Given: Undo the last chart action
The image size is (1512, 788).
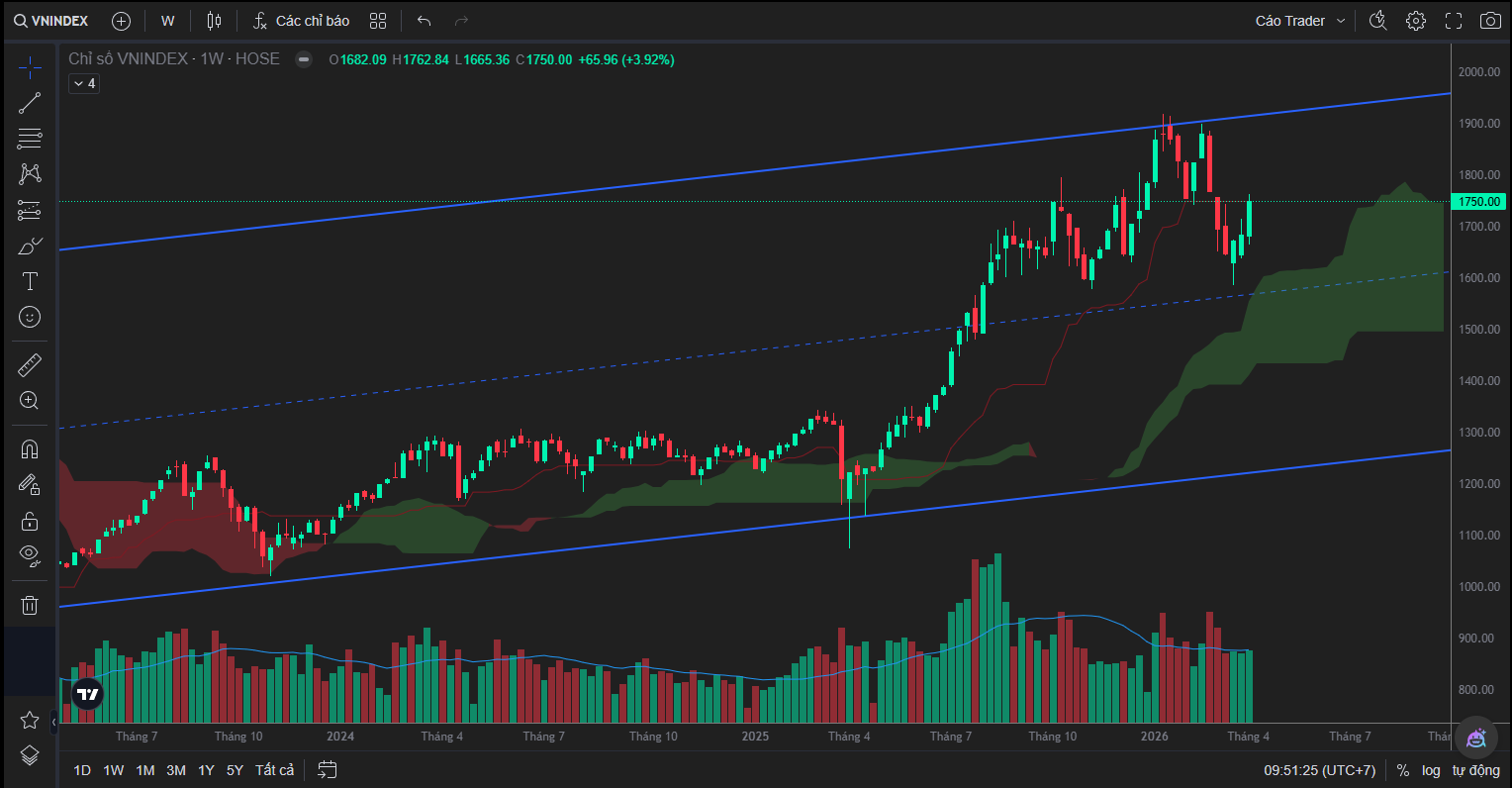Looking at the screenshot, I should click(425, 21).
